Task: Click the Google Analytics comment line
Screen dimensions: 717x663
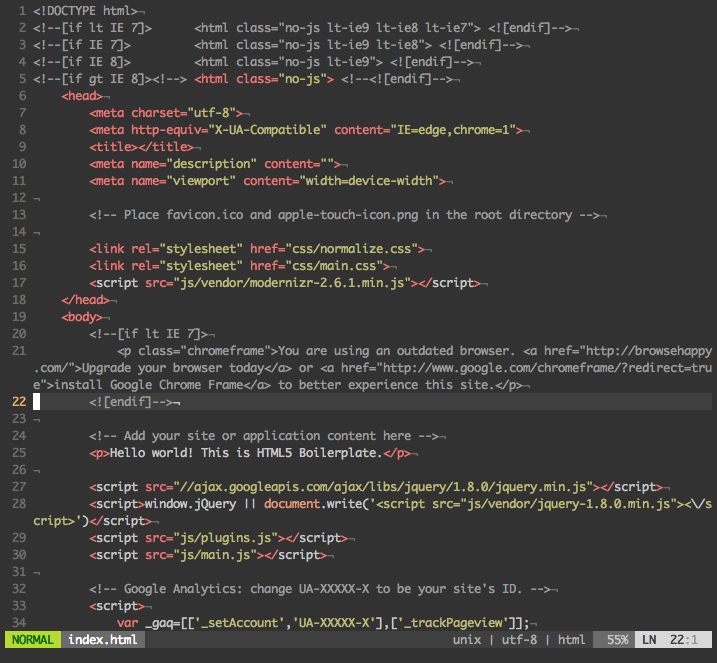Action: click(x=320, y=589)
